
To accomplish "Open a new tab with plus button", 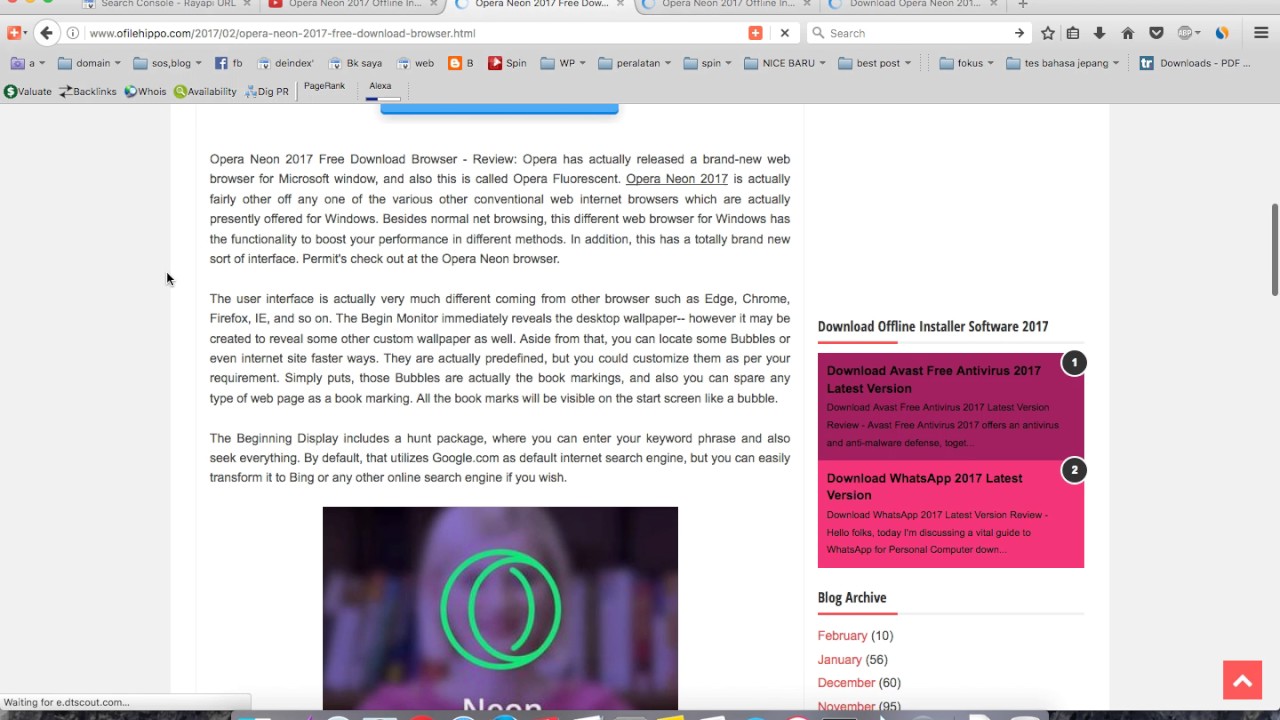I will (x=1022, y=4).
